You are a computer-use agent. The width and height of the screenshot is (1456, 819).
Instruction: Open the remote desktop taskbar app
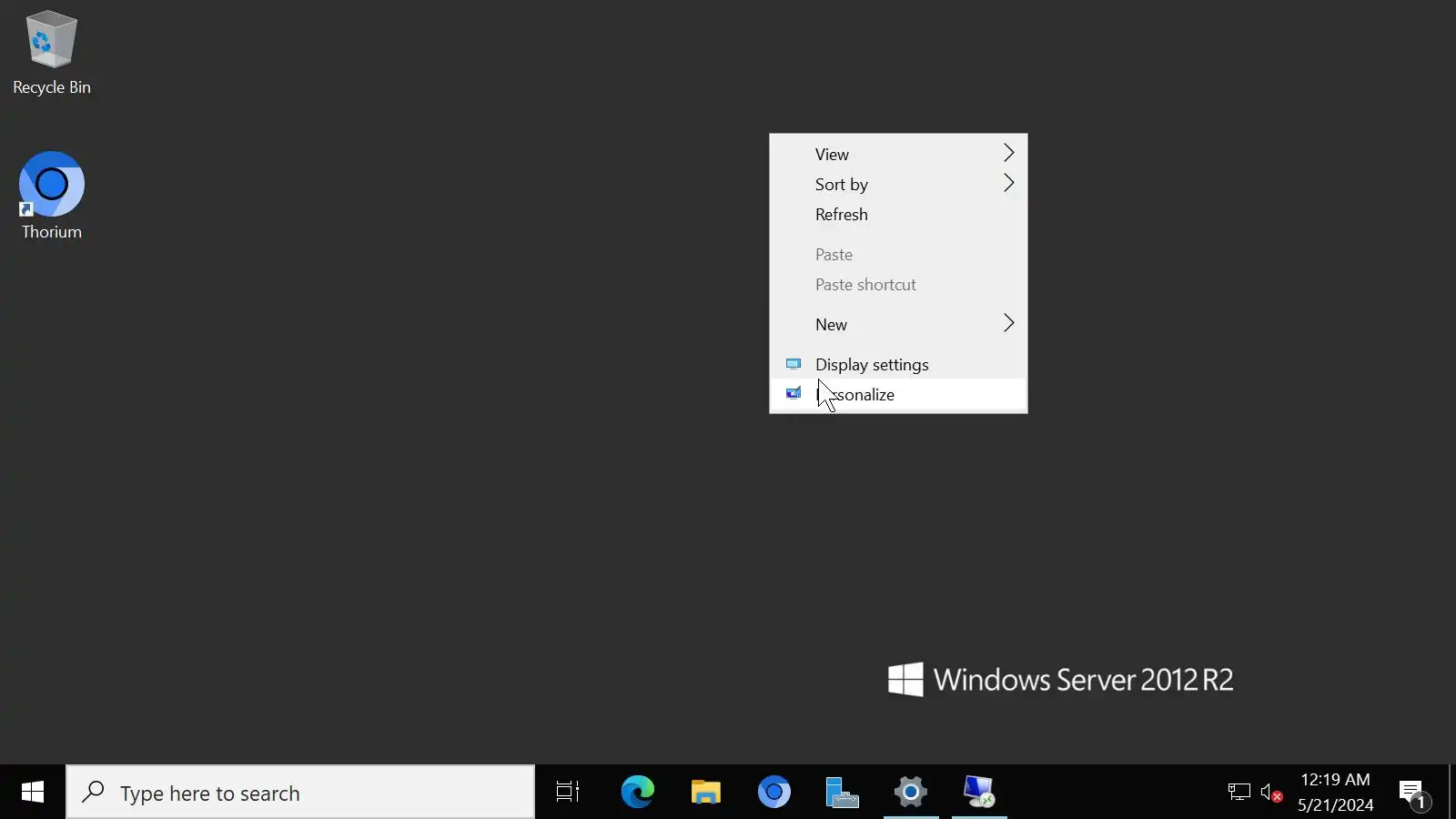tap(979, 793)
